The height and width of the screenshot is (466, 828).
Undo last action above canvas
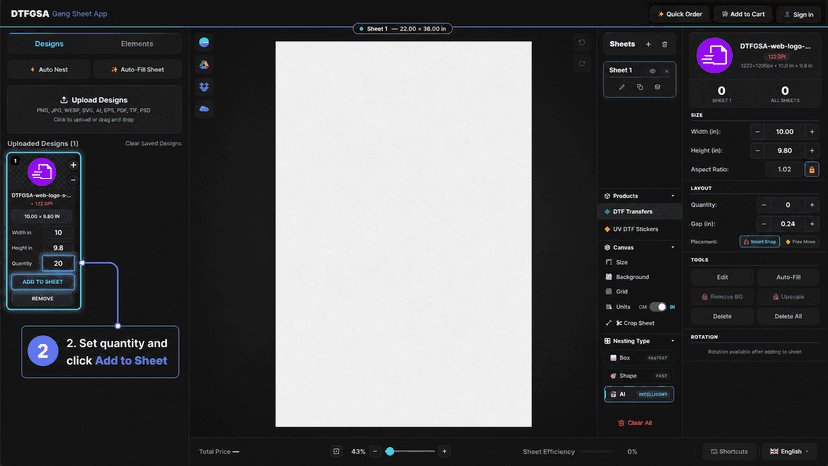(x=582, y=42)
